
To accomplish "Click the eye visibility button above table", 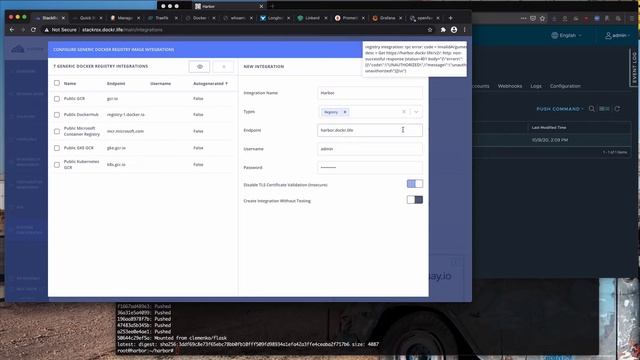I will tap(199, 67).
